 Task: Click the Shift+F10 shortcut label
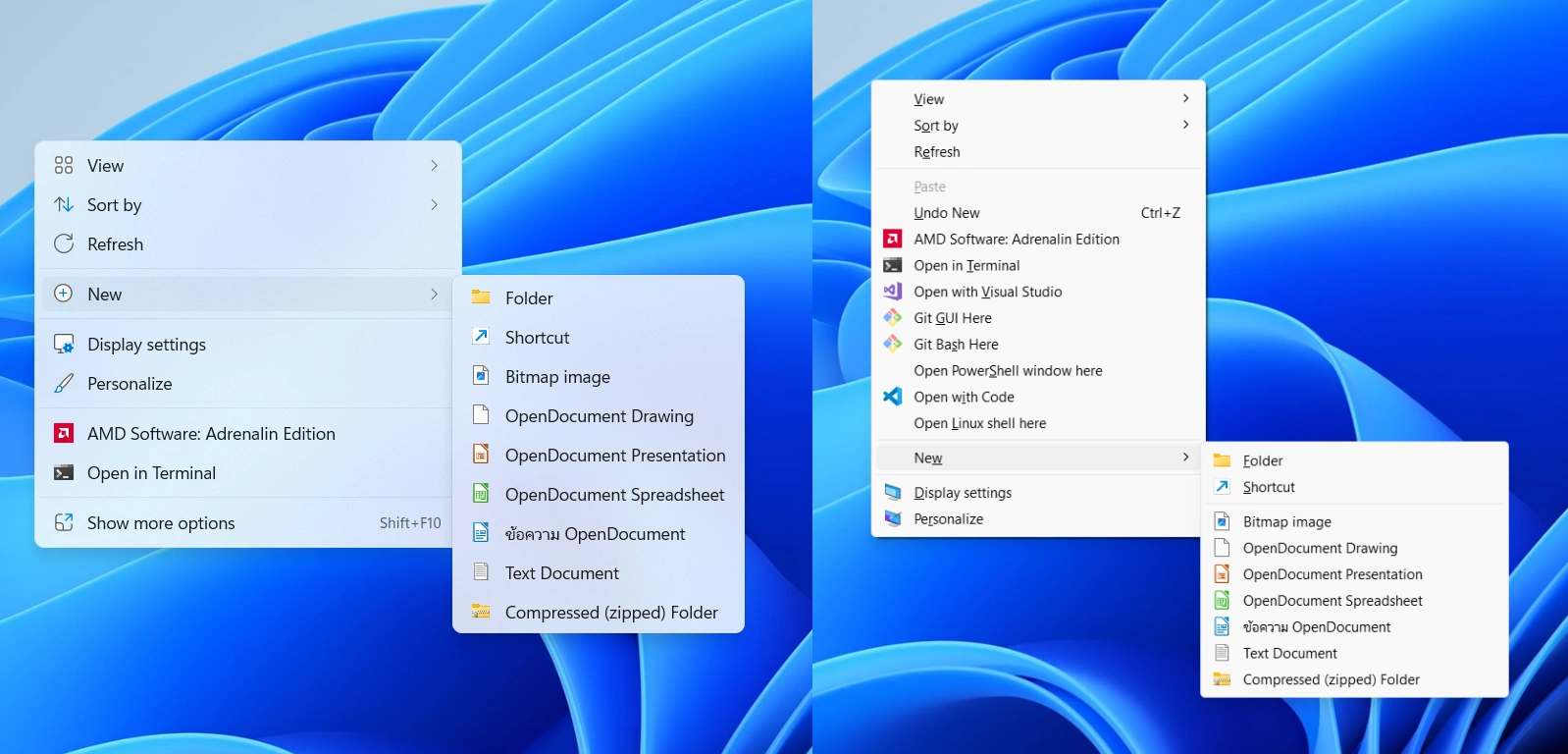[410, 523]
